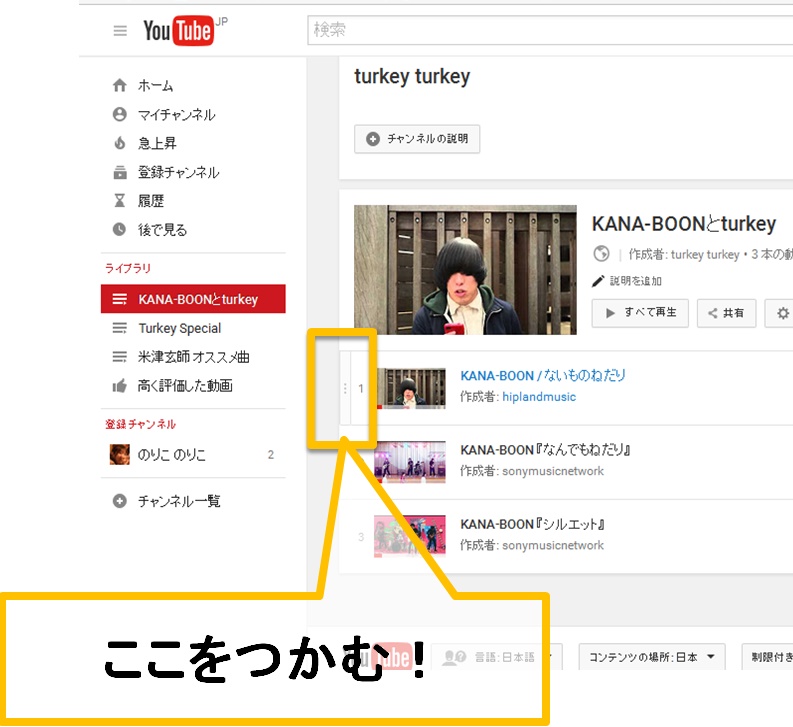793x727 pixels.
Task: Open the hamburger guide menu icon
Action: click(120, 31)
